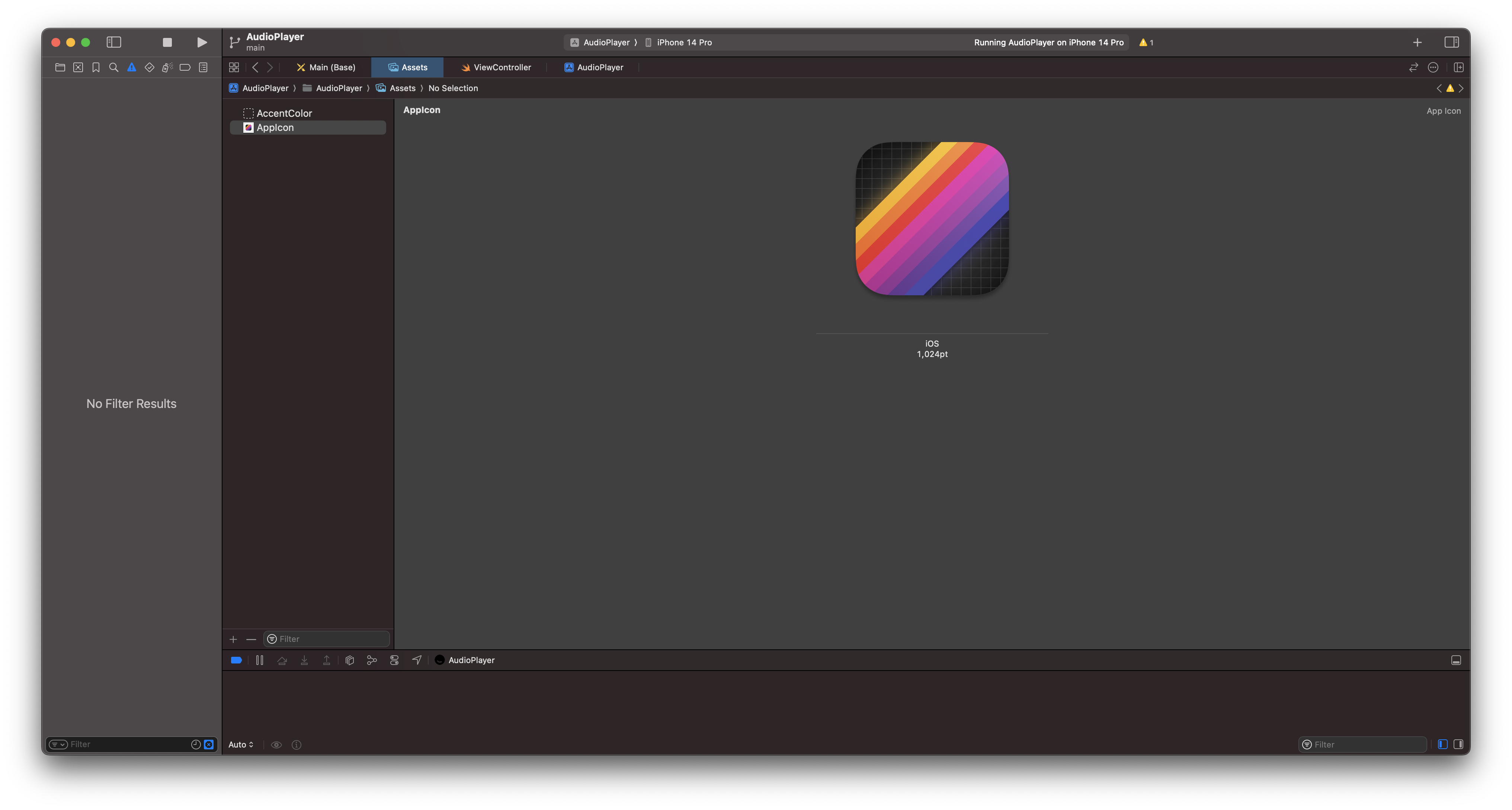Screen dimensions: 1512x810
Task: Open iPhone 14 Pro destination selector
Action: click(684, 42)
